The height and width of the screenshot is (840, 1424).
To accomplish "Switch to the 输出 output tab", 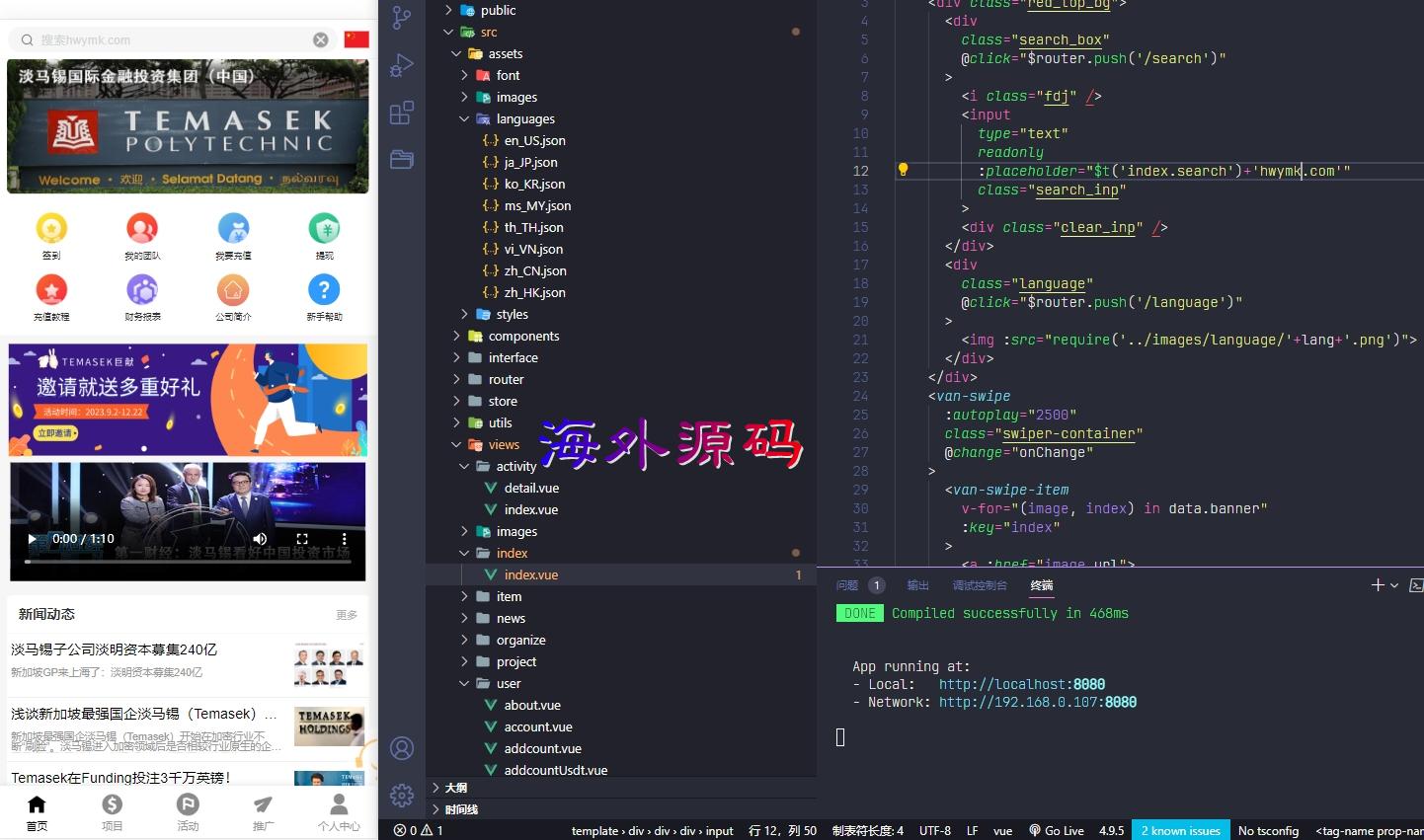I will (x=918, y=585).
